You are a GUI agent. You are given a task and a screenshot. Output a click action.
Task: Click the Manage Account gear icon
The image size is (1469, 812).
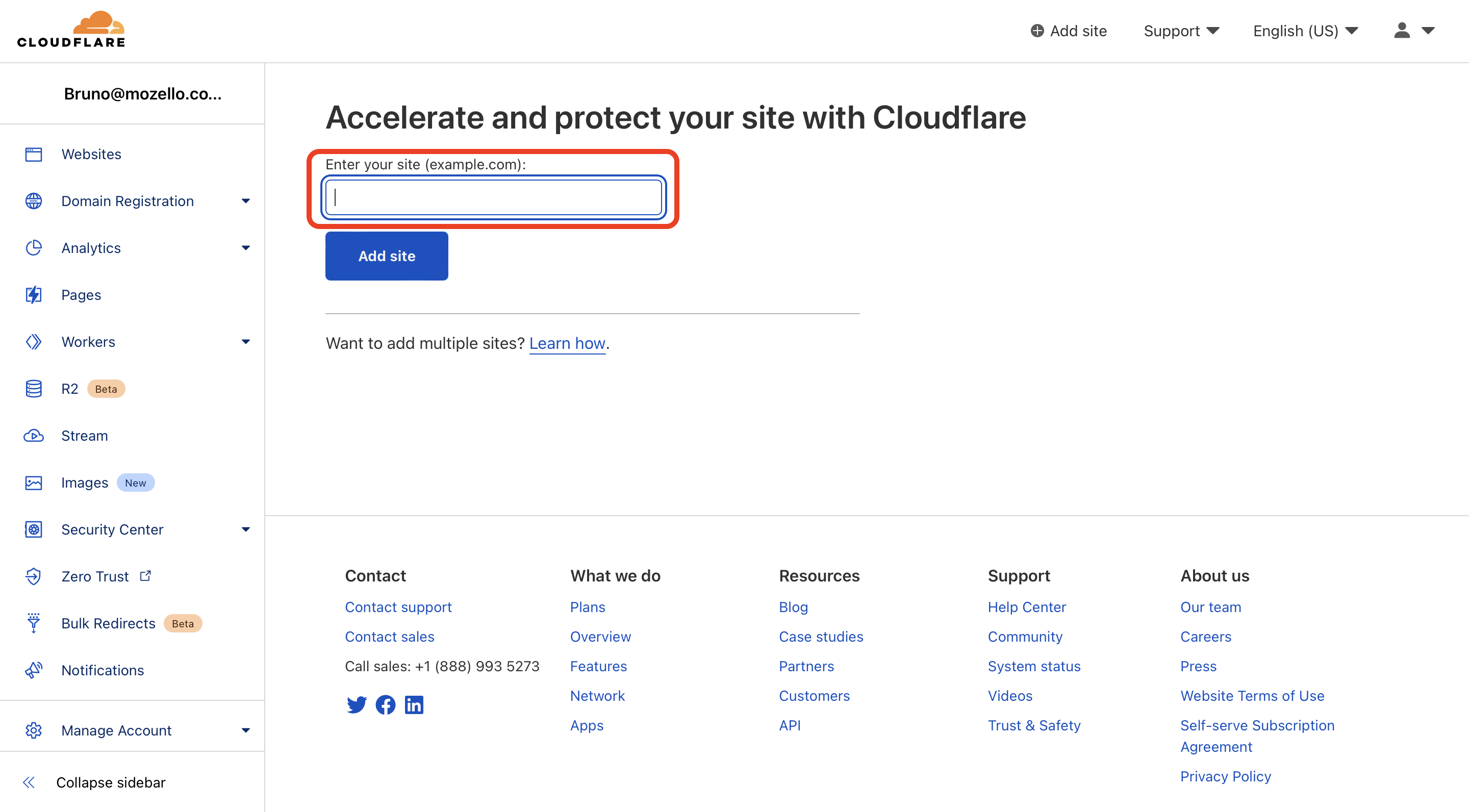tap(34, 730)
